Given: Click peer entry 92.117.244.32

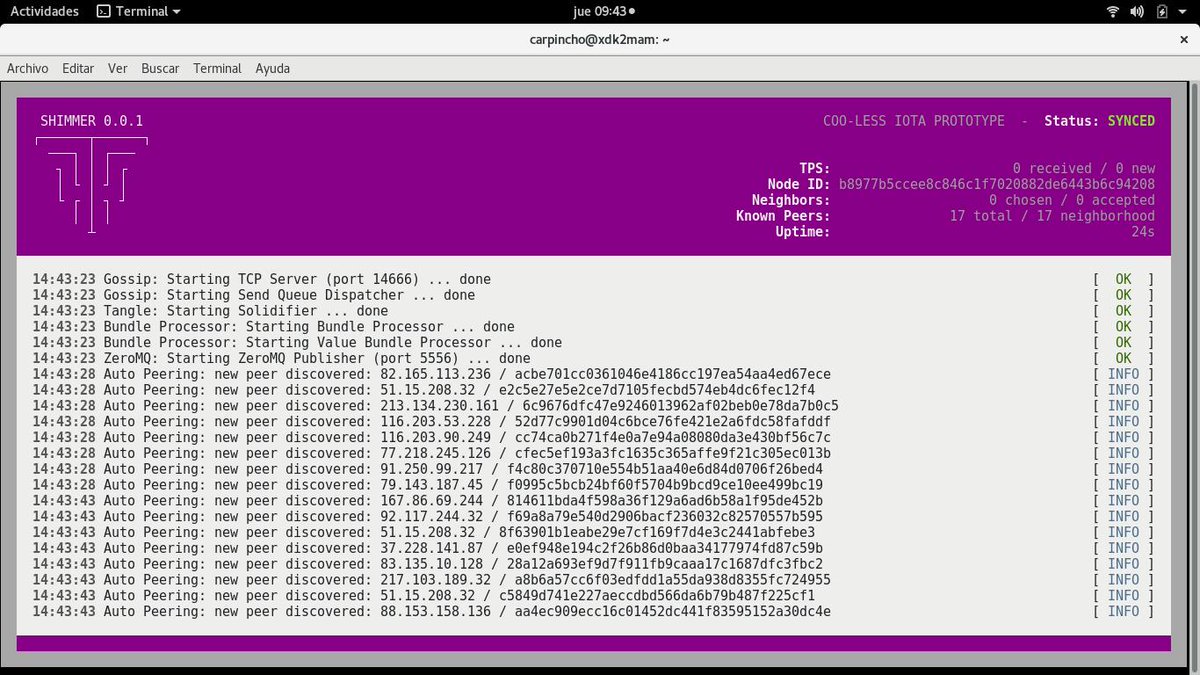Looking at the screenshot, I should tap(427, 516).
